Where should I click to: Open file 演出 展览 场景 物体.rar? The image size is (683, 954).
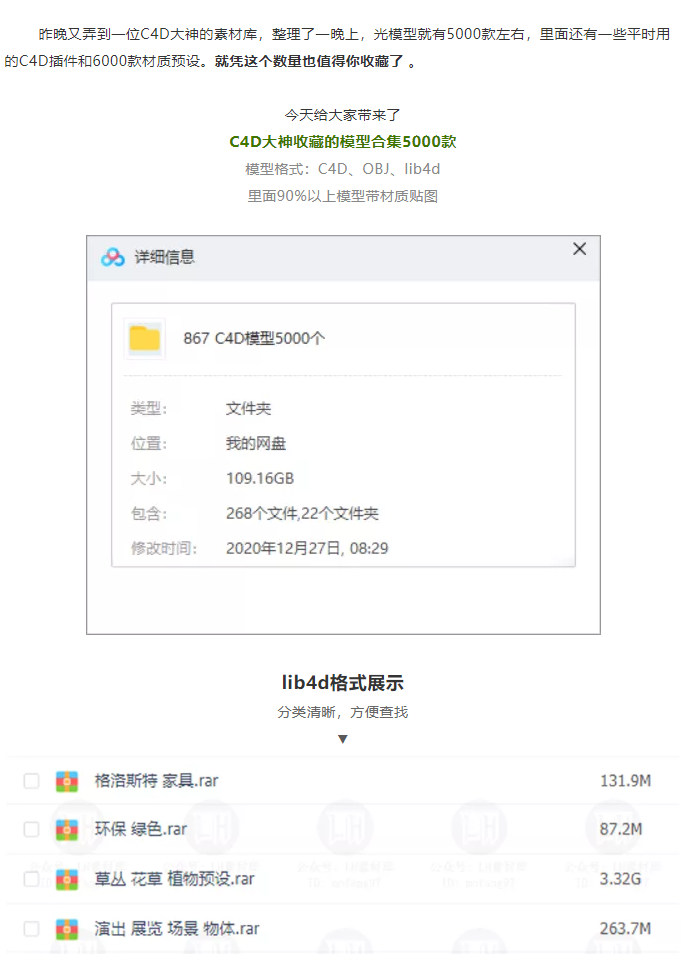pyautogui.click(x=177, y=928)
